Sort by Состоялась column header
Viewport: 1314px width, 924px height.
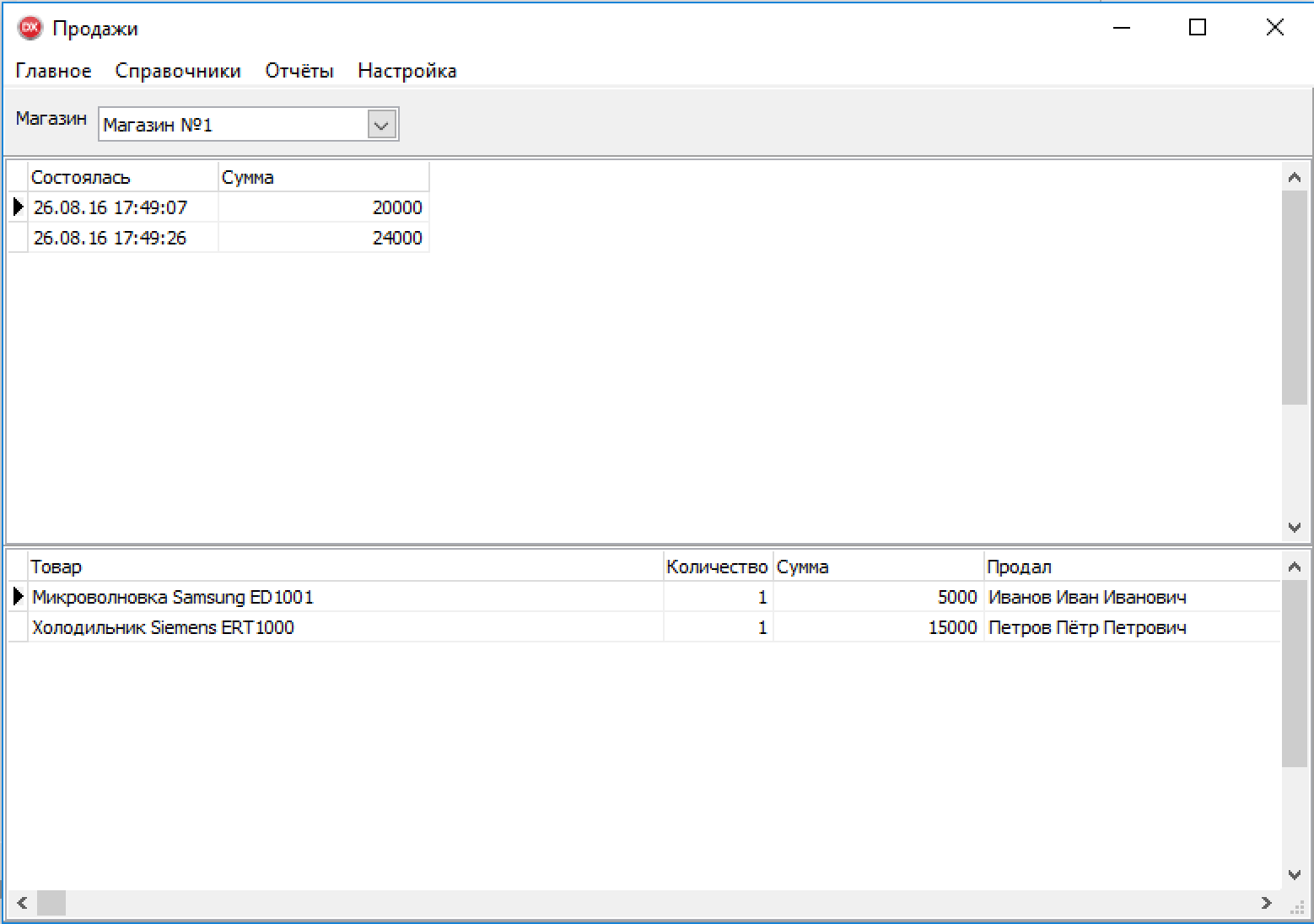click(x=123, y=177)
